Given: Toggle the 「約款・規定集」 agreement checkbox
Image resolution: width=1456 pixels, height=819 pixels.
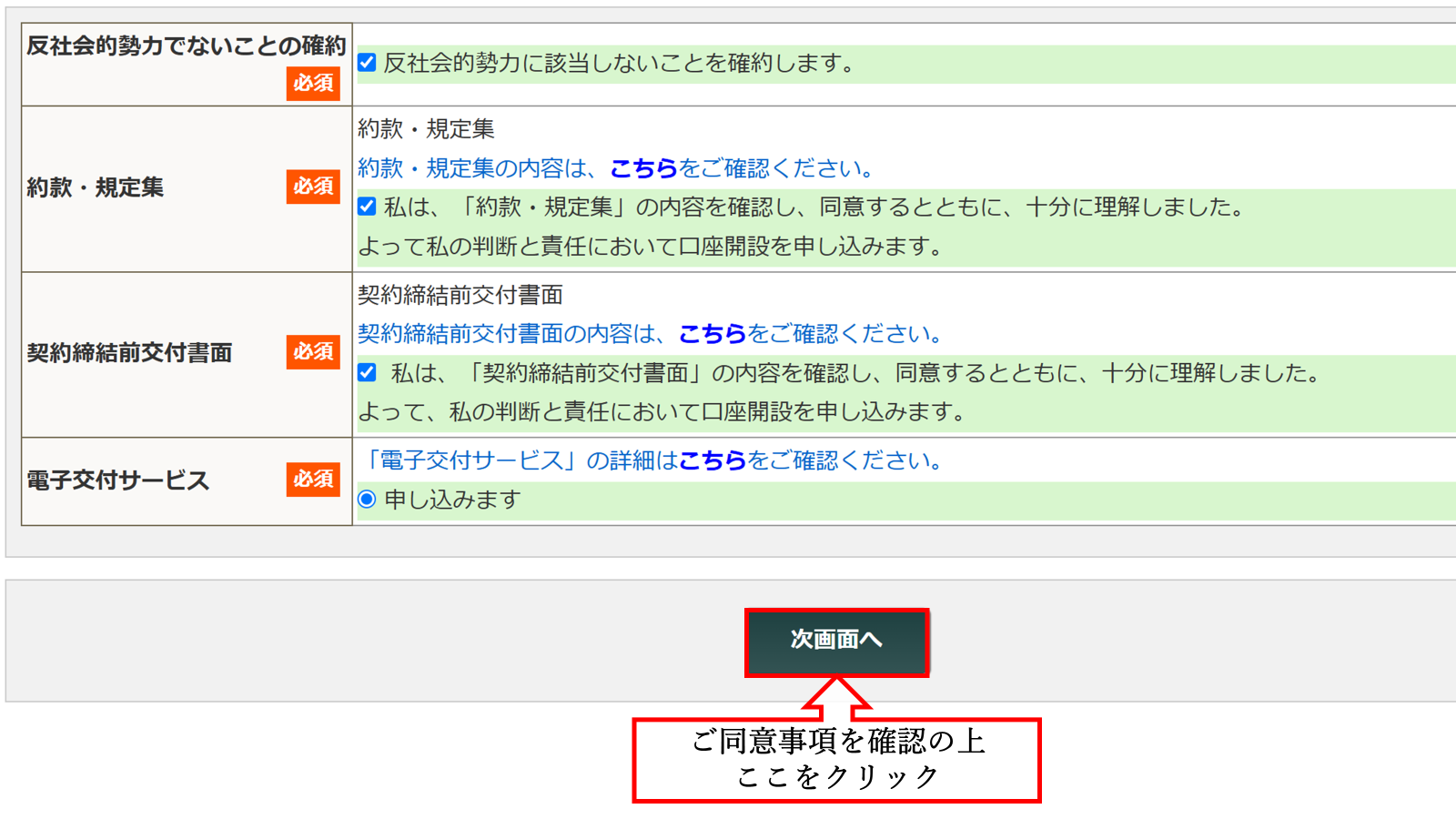Looking at the screenshot, I should pyautogui.click(x=367, y=207).
